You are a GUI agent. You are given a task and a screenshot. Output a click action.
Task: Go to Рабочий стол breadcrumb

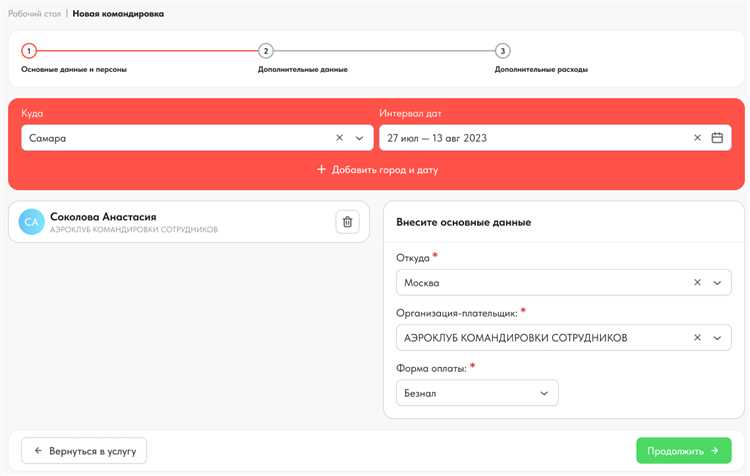pos(34,14)
